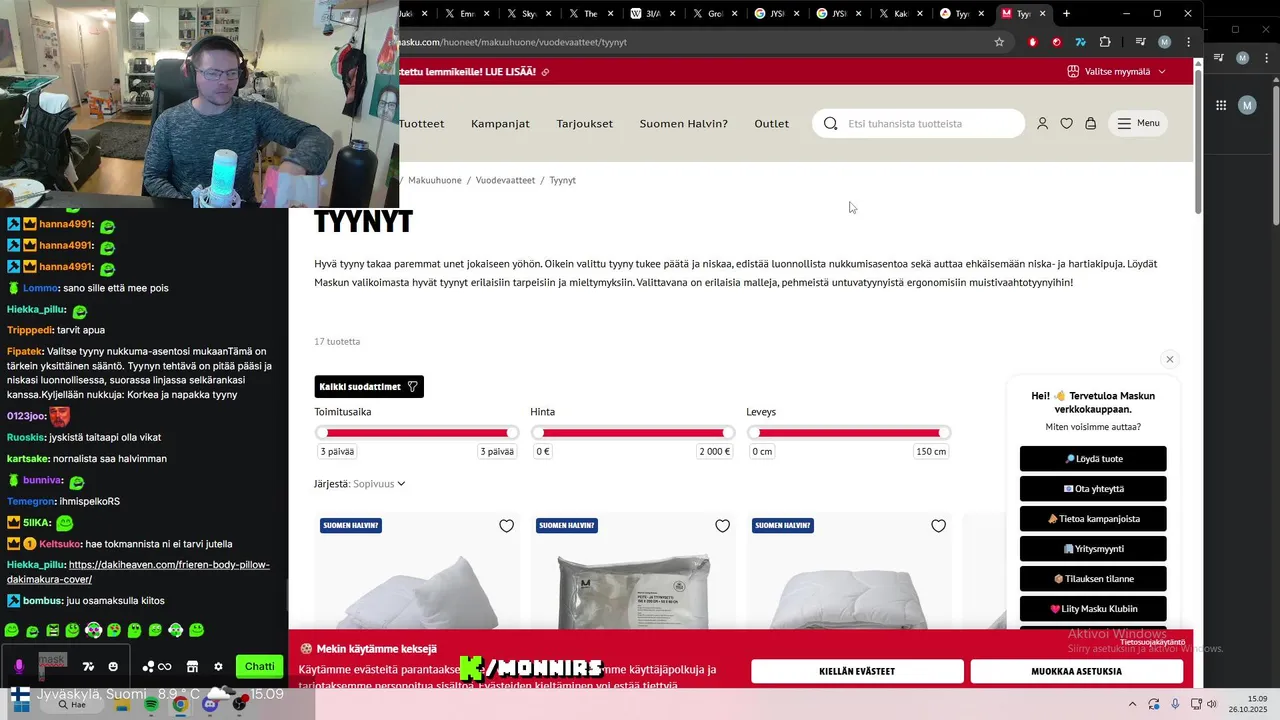1280x720 pixels.
Task: Favorite the third product with heart icon
Action: 938,526
